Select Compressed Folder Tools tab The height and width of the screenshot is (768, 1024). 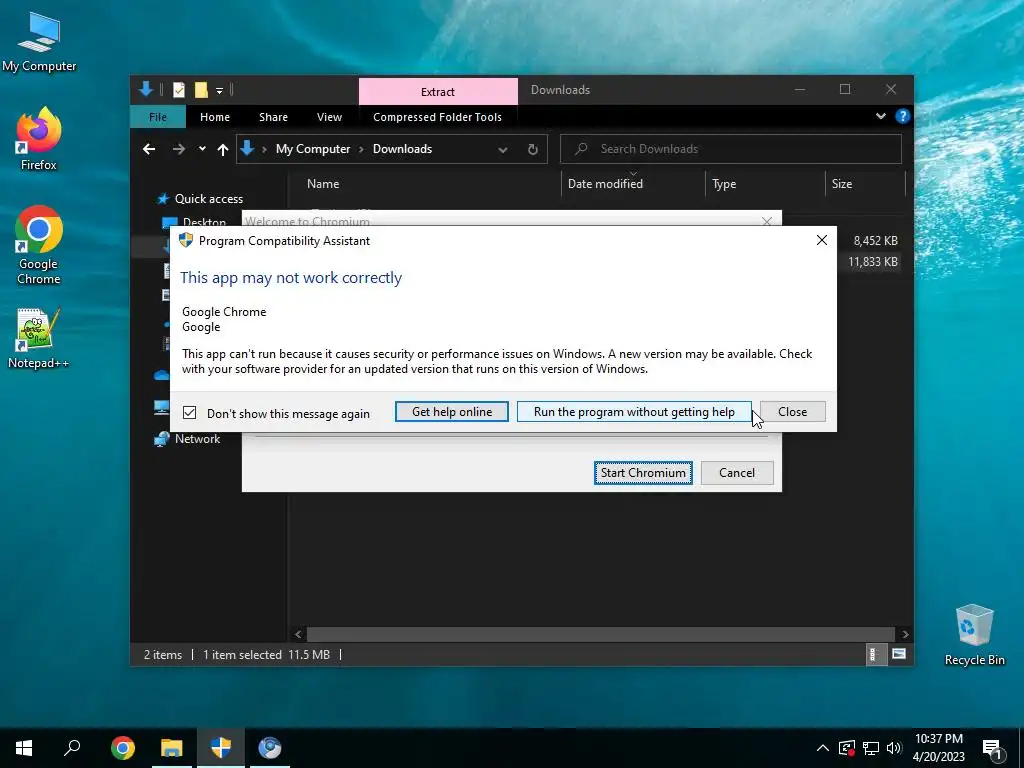(x=438, y=117)
